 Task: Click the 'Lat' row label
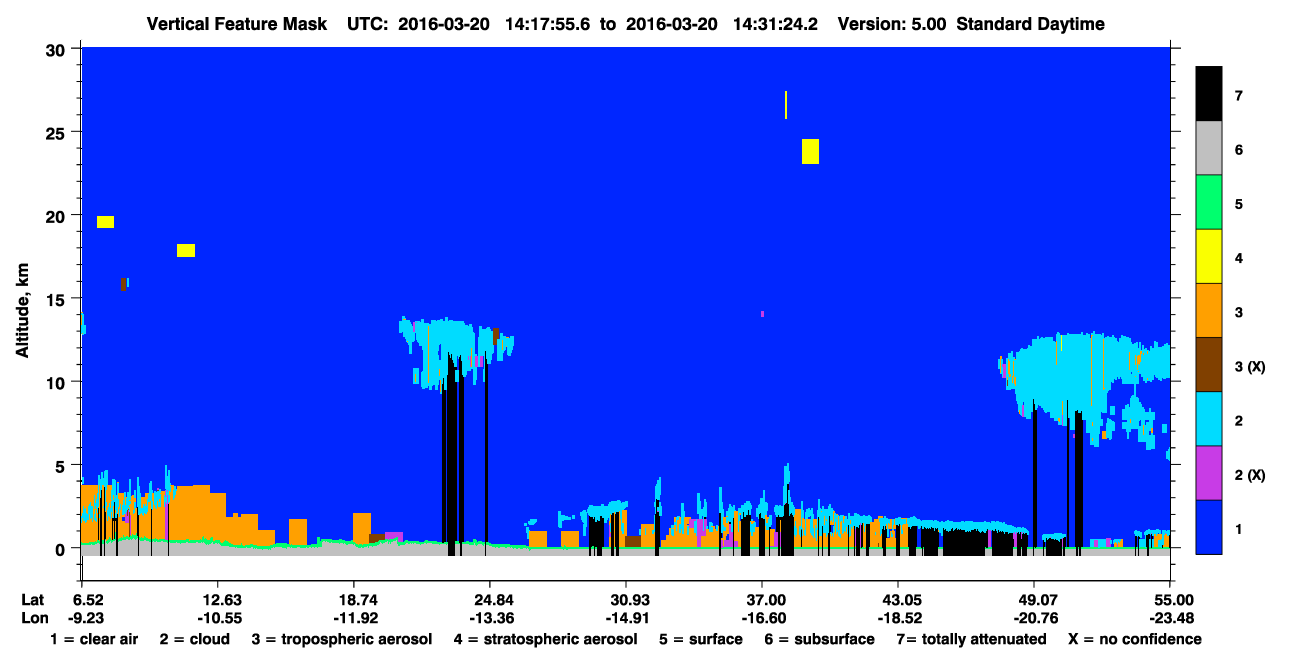tap(32, 599)
